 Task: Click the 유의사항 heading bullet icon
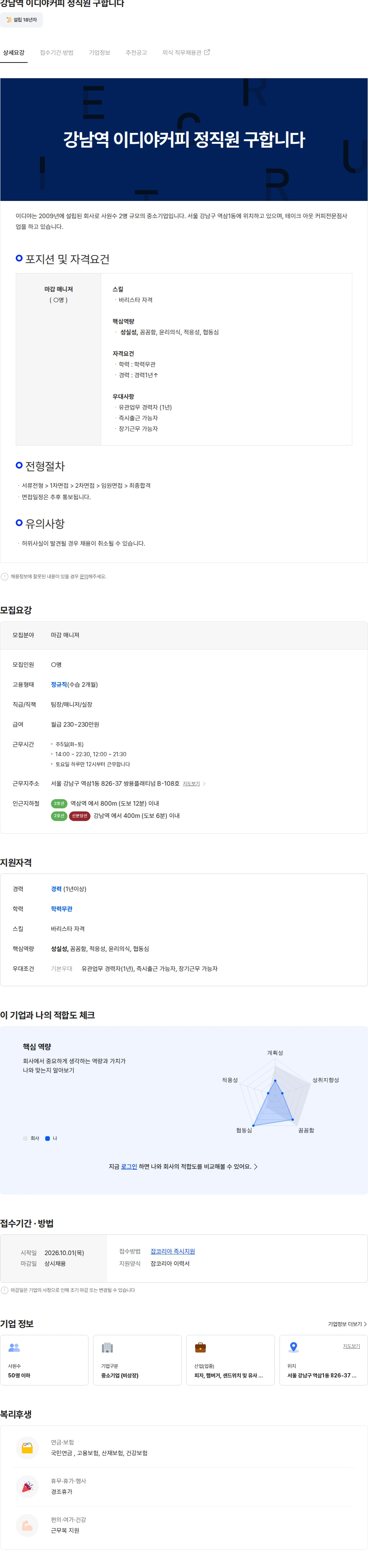coord(19,523)
